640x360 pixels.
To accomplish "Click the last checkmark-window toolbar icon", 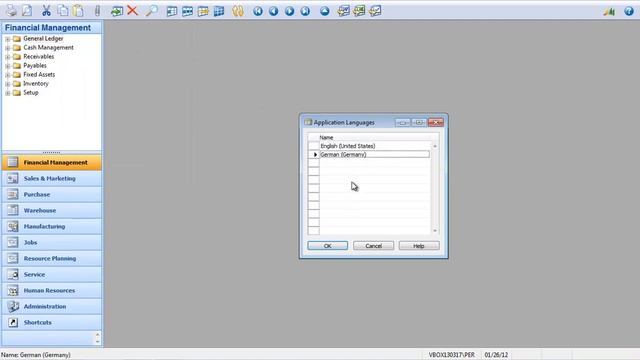I will (375, 11).
